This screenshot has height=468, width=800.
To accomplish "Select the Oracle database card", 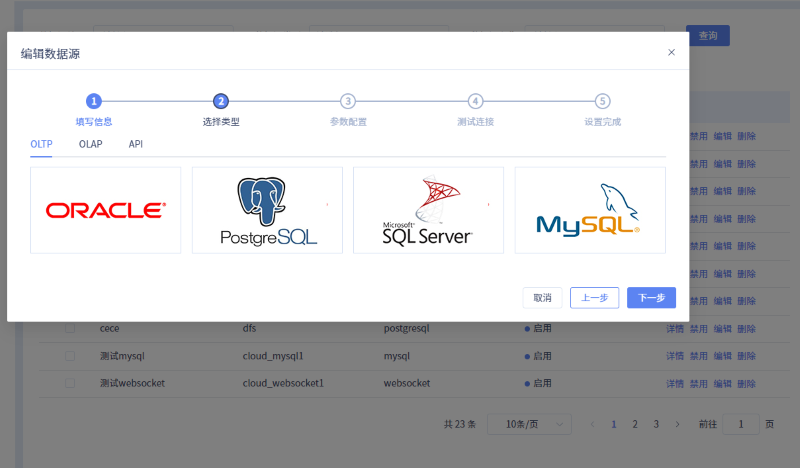I will pos(106,210).
